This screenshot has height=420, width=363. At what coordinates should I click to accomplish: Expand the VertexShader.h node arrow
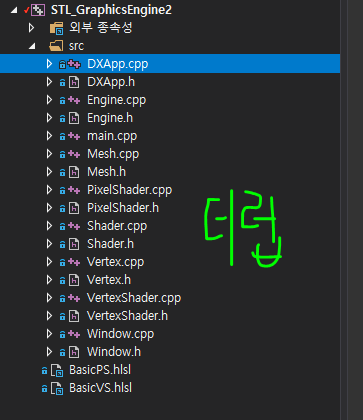[x=49, y=316]
